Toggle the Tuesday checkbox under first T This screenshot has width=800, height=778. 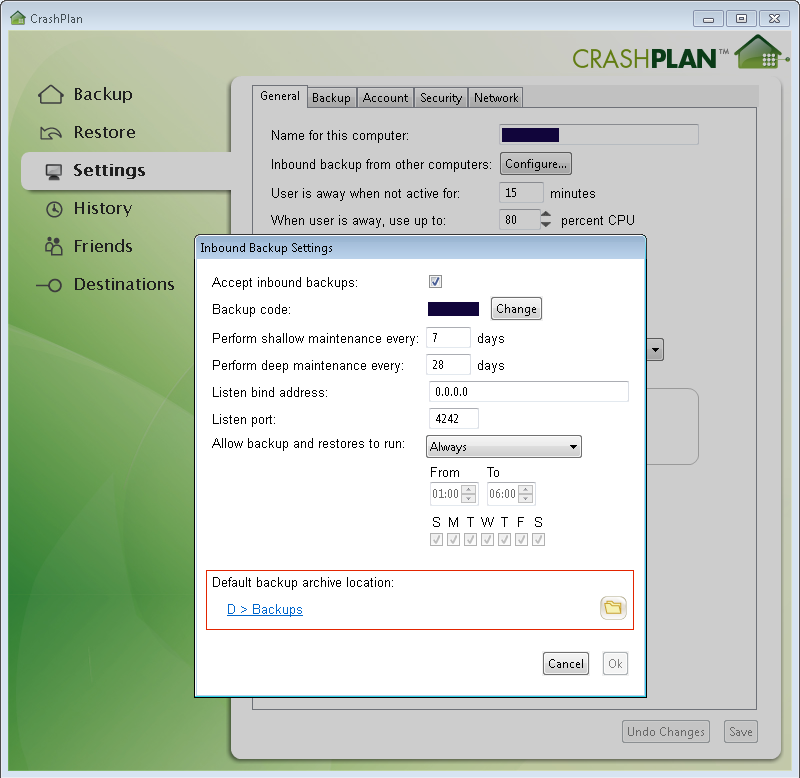470,539
